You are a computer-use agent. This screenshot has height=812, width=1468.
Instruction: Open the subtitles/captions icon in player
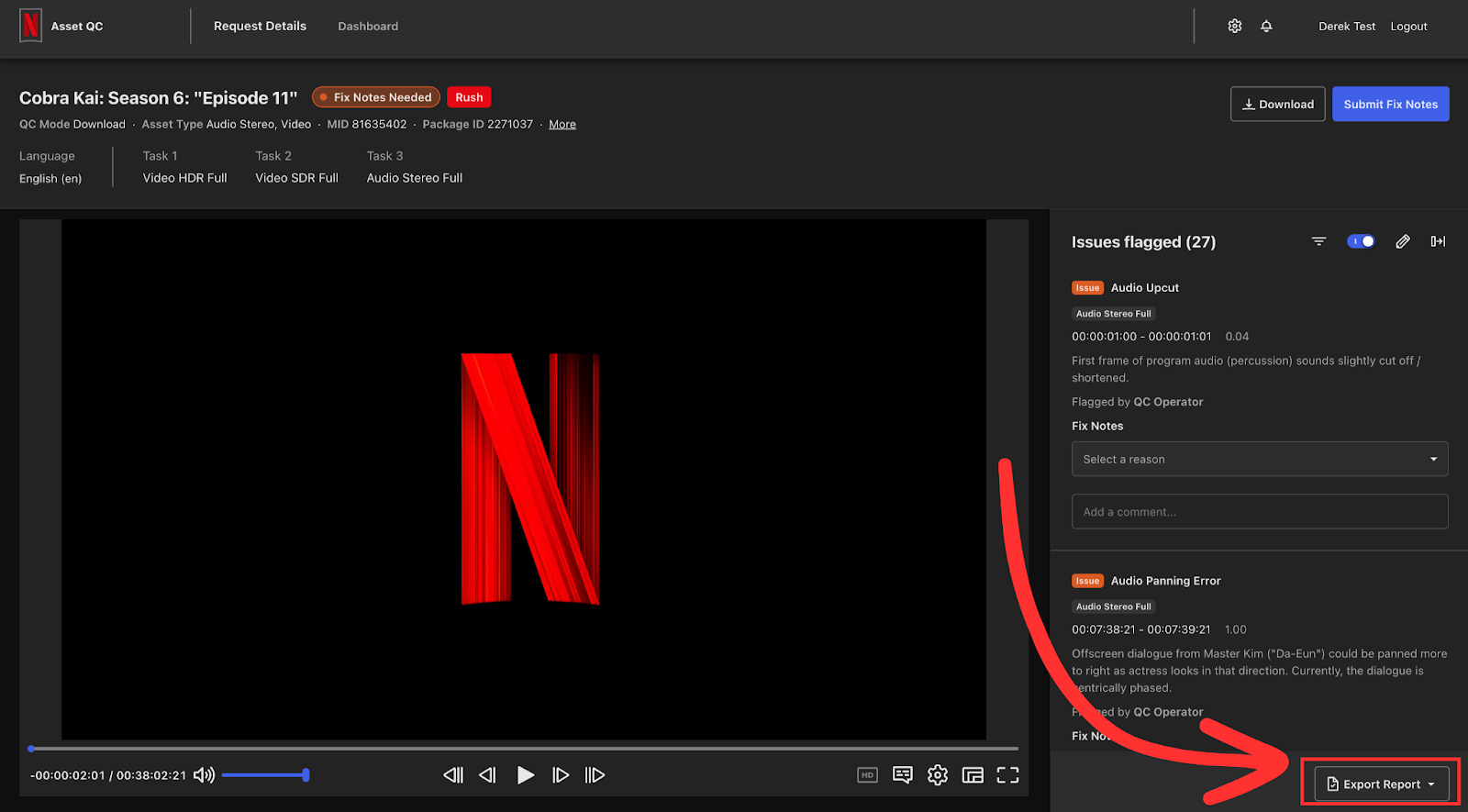(x=903, y=775)
